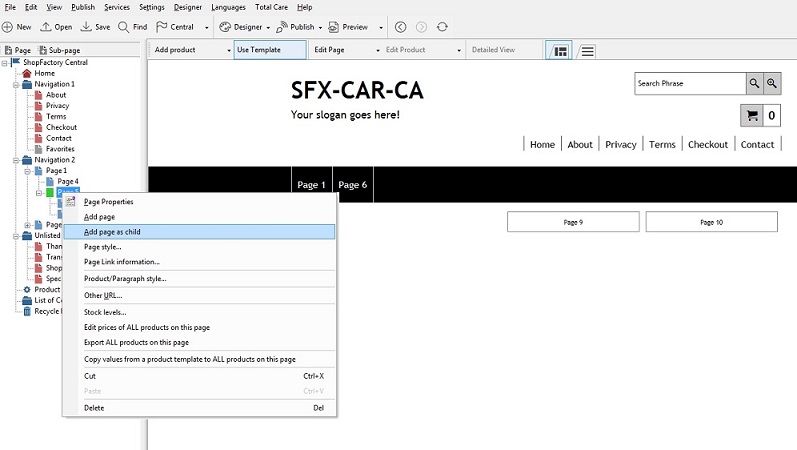Choose Stock levels... from context menu

coord(199,312)
